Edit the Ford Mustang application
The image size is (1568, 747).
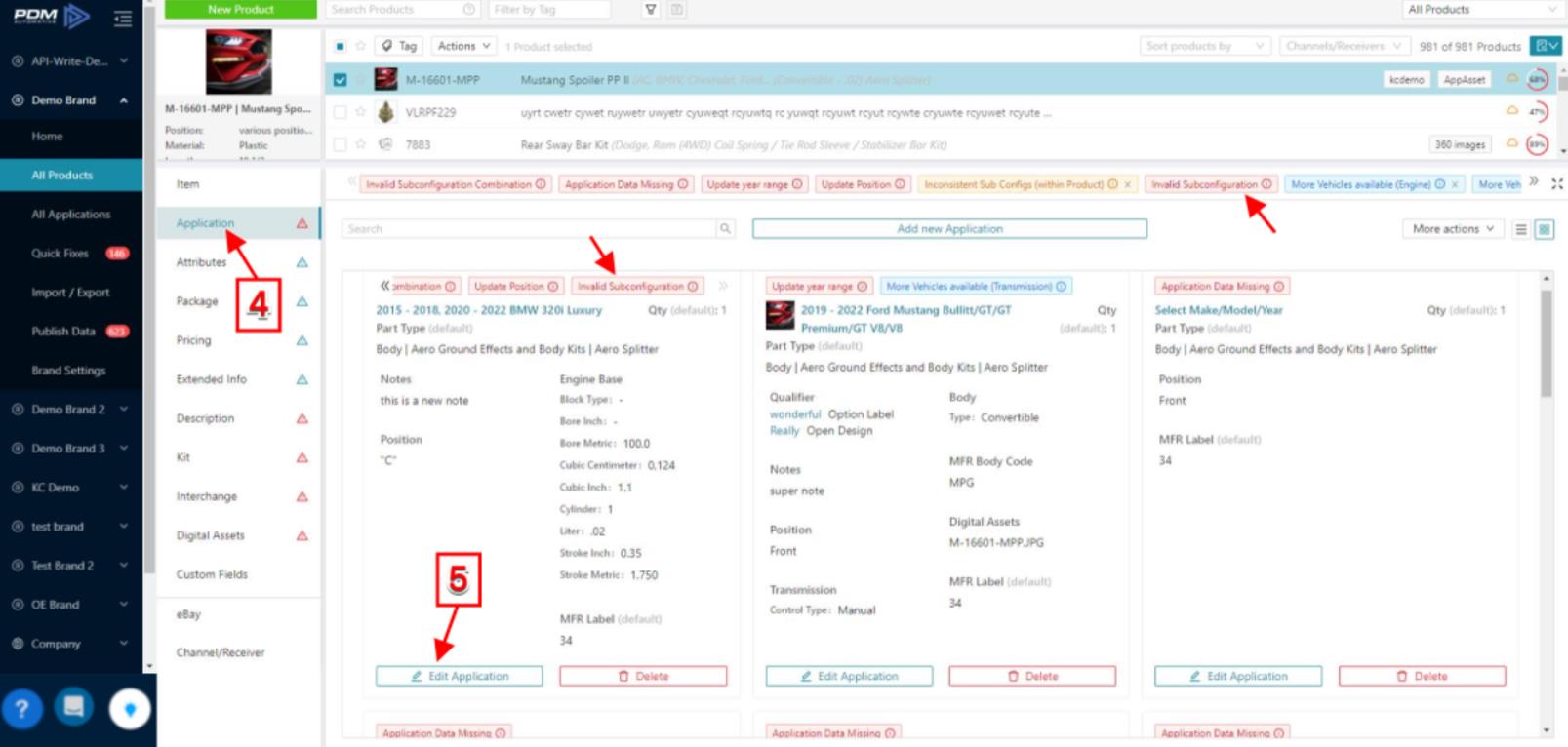coord(849,676)
